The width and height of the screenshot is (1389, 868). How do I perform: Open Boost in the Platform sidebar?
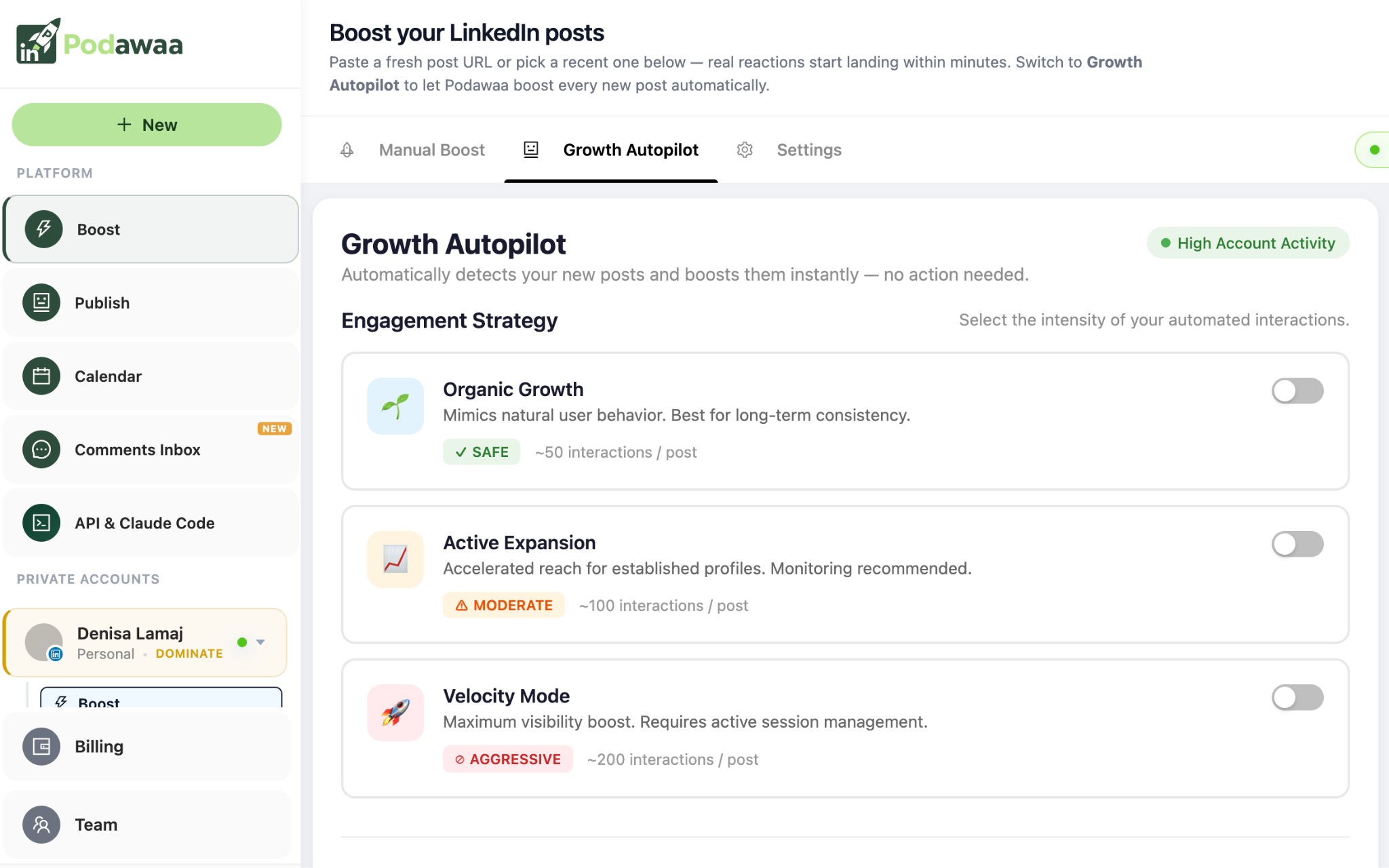(151, 229)
